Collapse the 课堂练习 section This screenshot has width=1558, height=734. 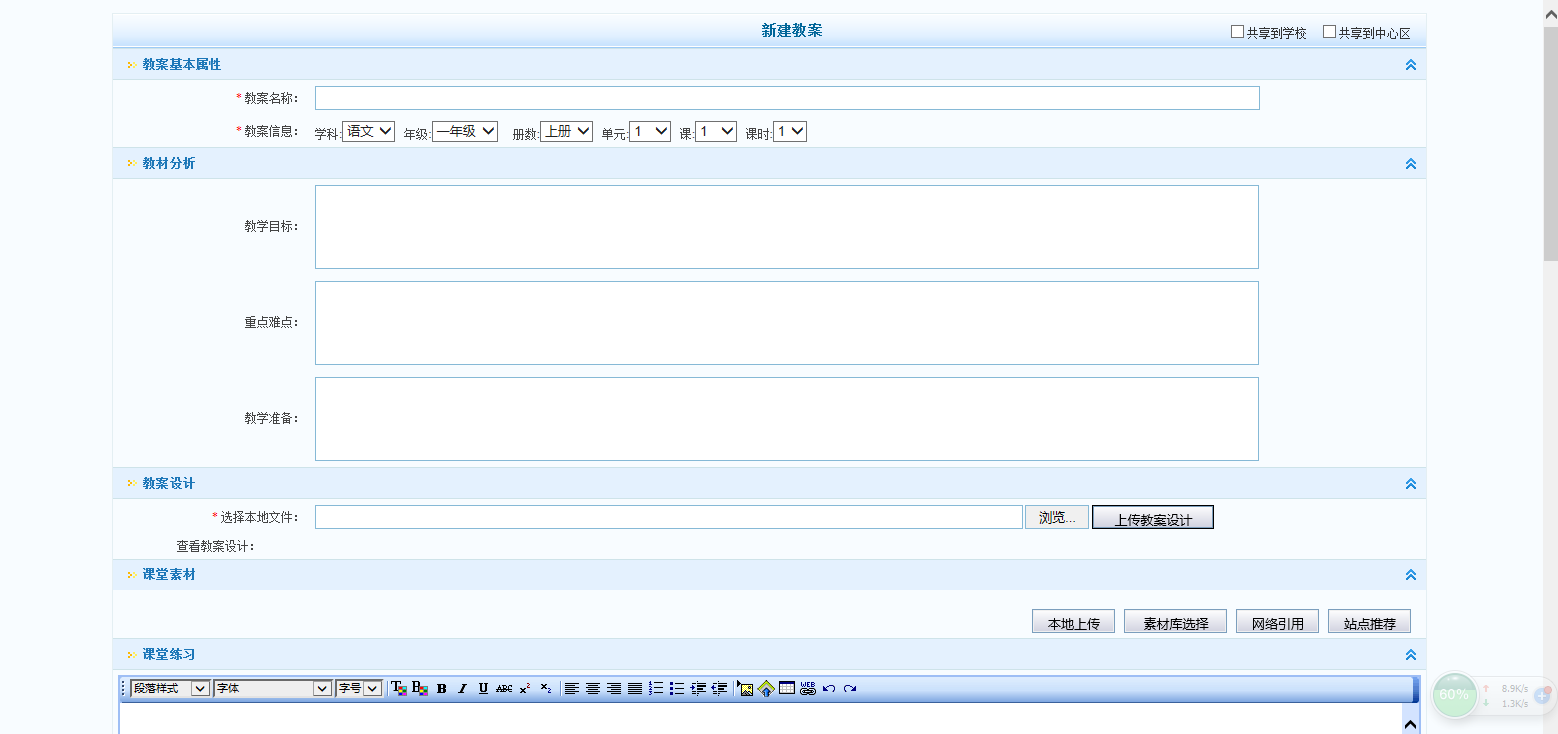tap(1411, 655)
